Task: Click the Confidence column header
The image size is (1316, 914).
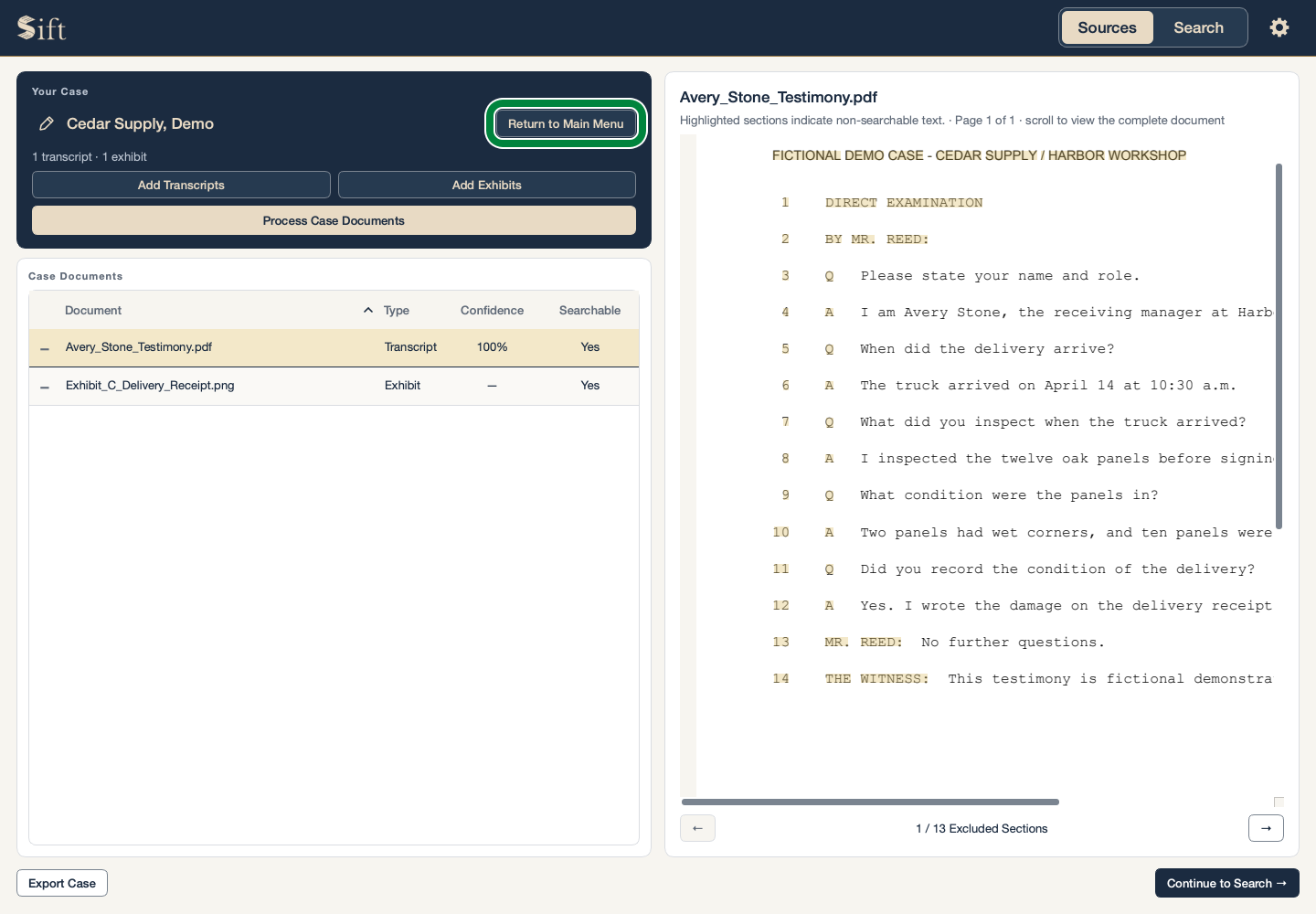Action: (x=492, y=311)
